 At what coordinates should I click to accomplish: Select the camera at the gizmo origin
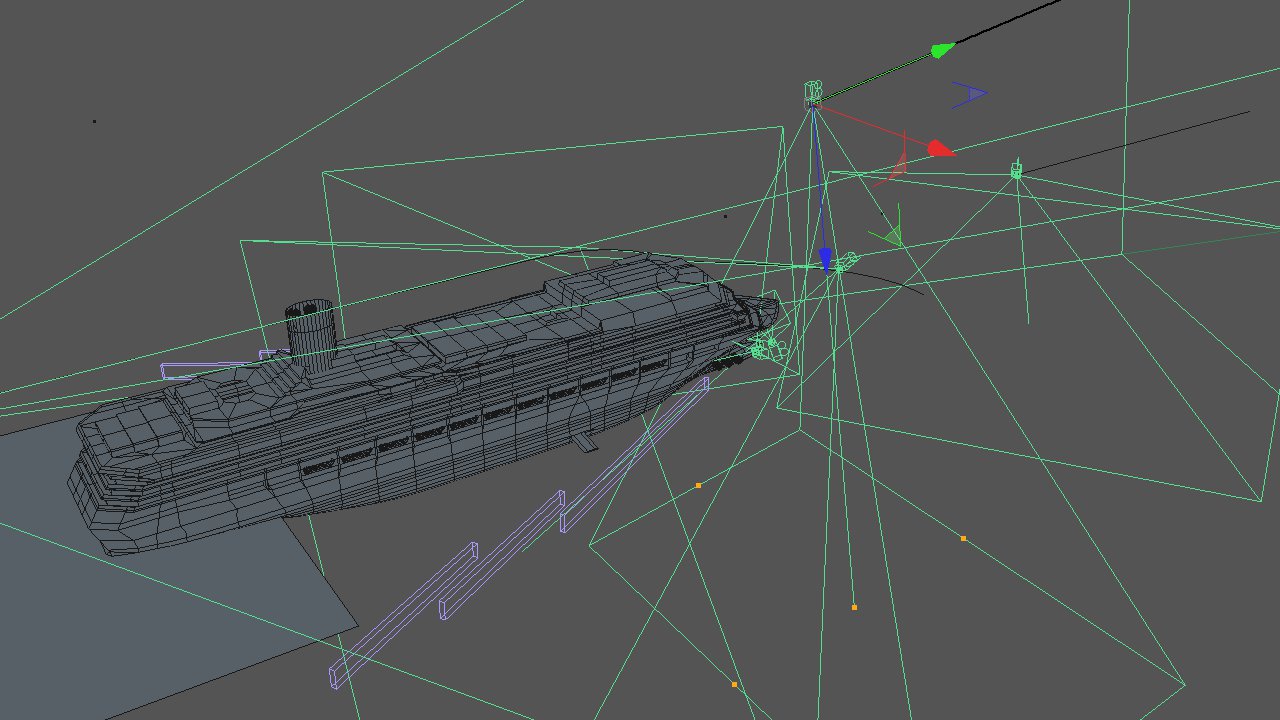813,94
